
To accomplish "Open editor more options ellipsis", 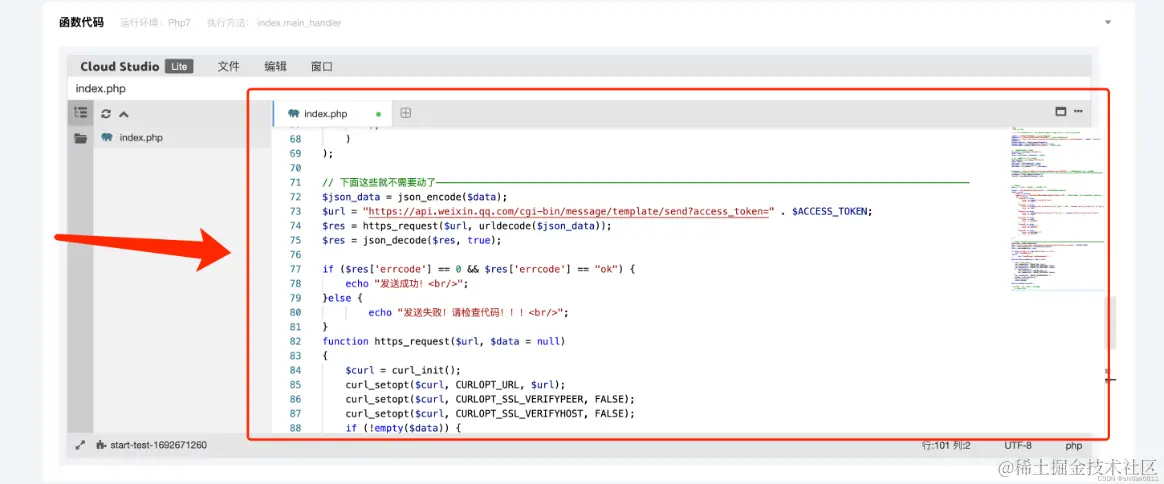I will [1078, 111].
